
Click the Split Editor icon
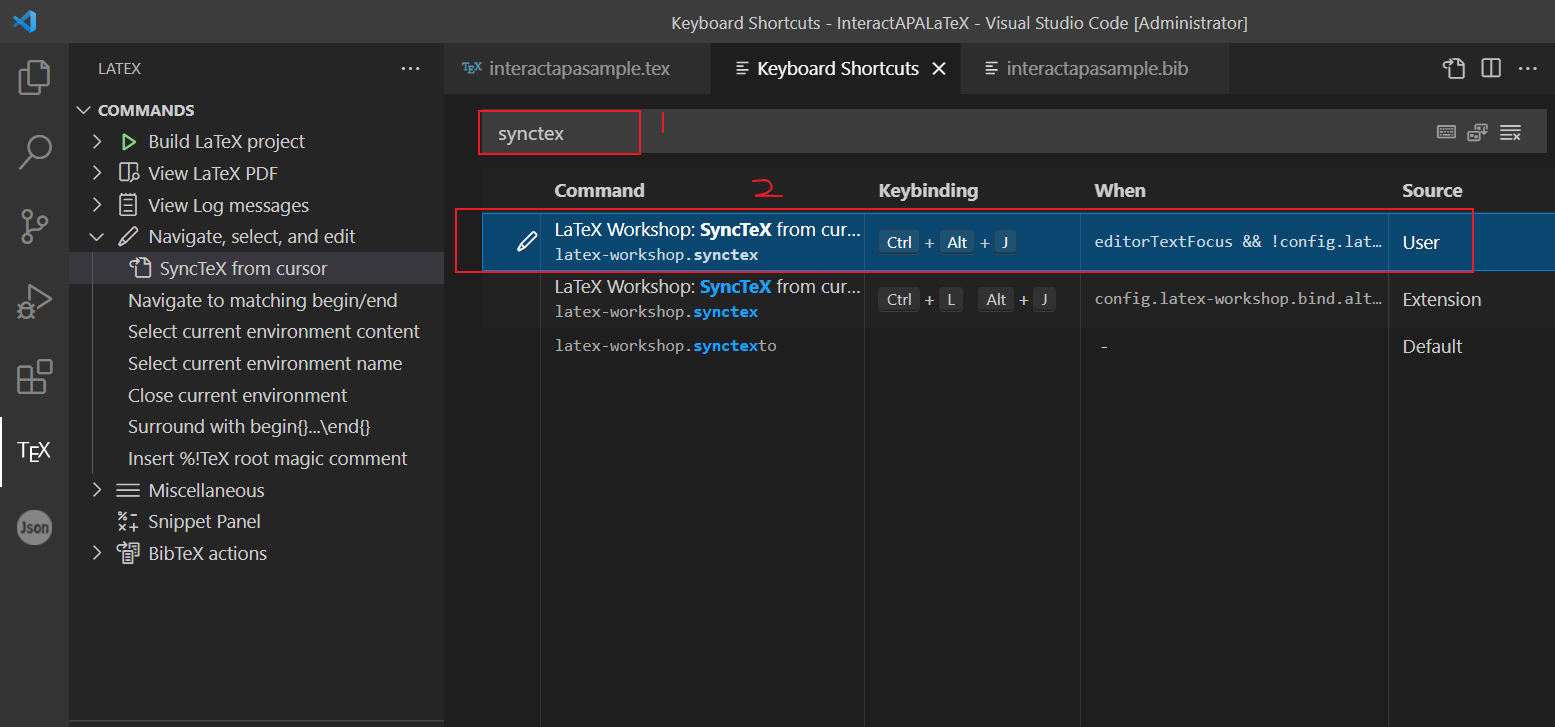[1491, 68]
